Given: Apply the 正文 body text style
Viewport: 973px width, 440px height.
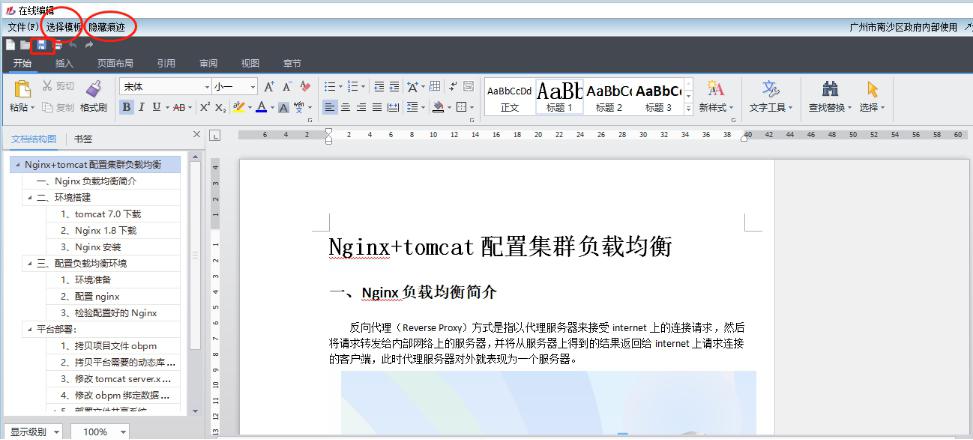Looking at the screenshot, I should pos(509,96).
